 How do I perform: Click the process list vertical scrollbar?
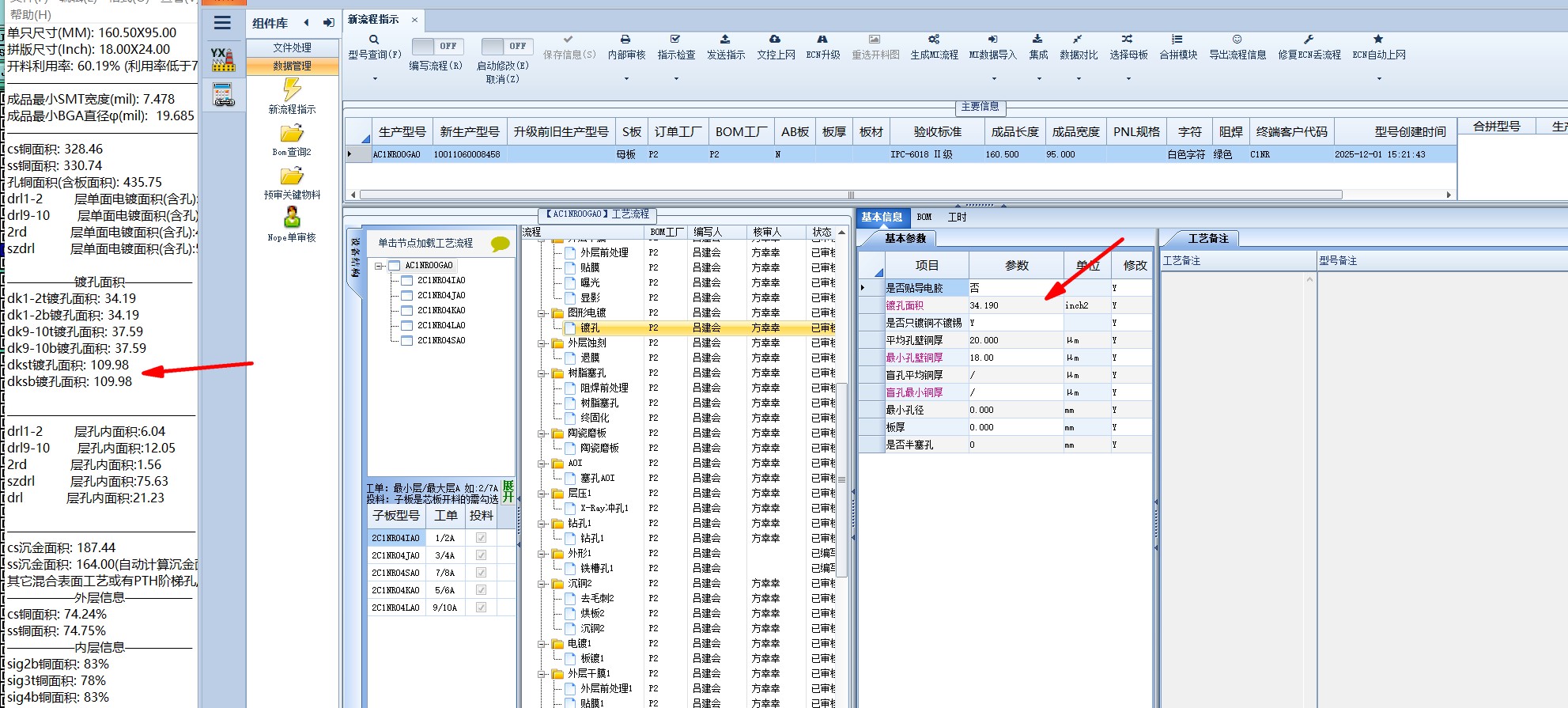[x=842, y=480]
